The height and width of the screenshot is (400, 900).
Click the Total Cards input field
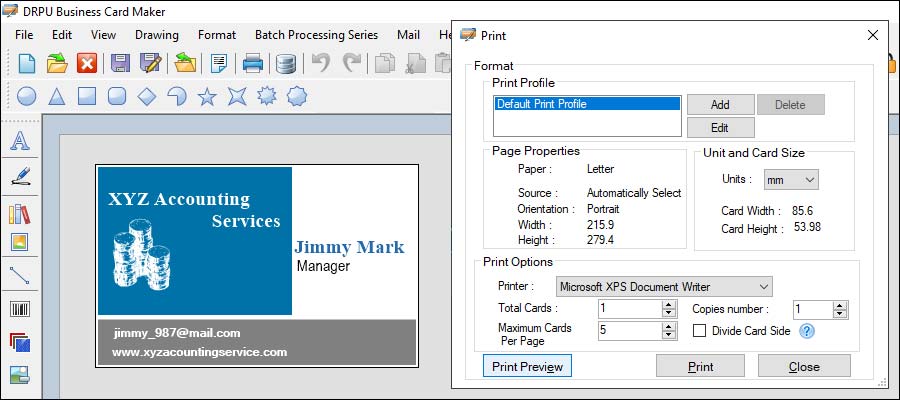[630, 309]
